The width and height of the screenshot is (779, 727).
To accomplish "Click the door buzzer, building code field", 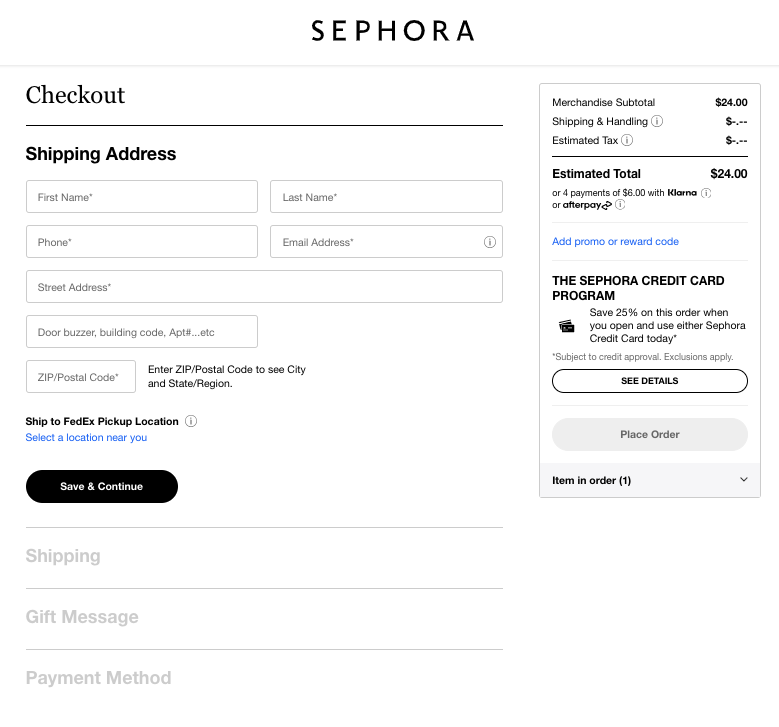I will (x=141, y=332).
